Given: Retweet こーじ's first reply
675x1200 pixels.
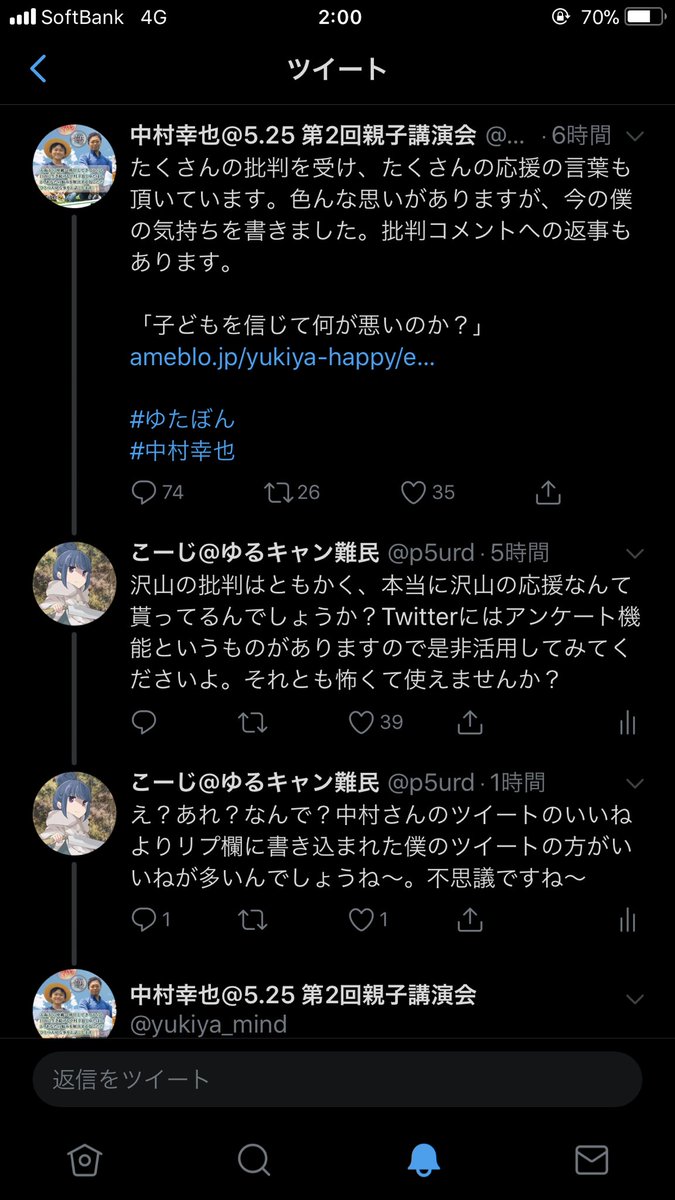Looking at the screenshot, I should tap(253, 722).
